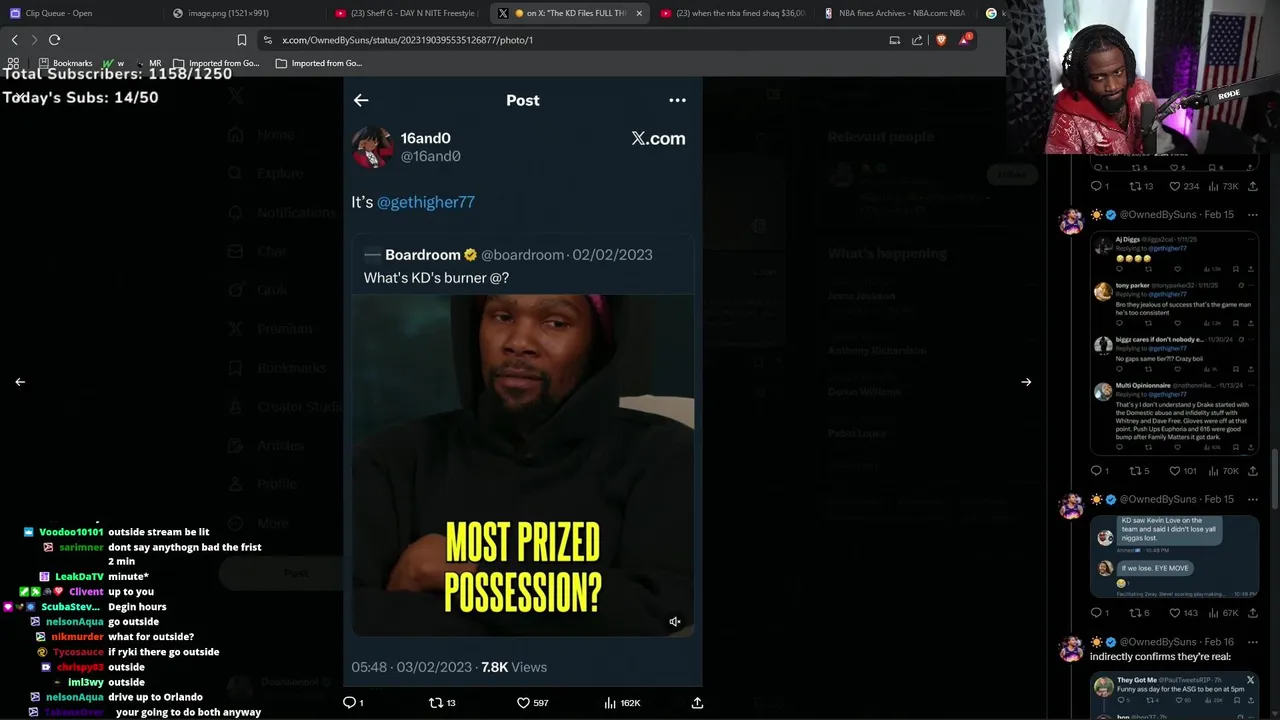Open replies via the comment icon

pyautogui.click(x=353, y=703)
